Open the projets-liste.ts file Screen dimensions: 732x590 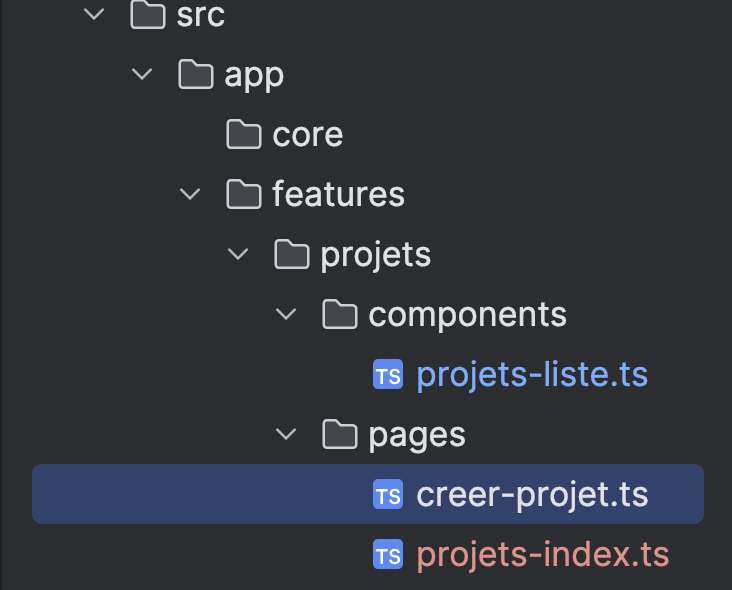532,375
